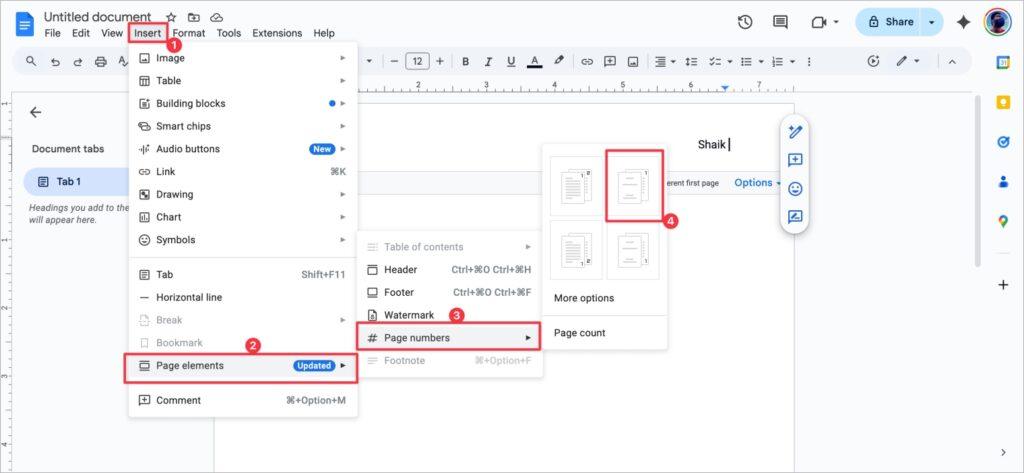
Task: Open the Edit menu
Action: point(81,33)
